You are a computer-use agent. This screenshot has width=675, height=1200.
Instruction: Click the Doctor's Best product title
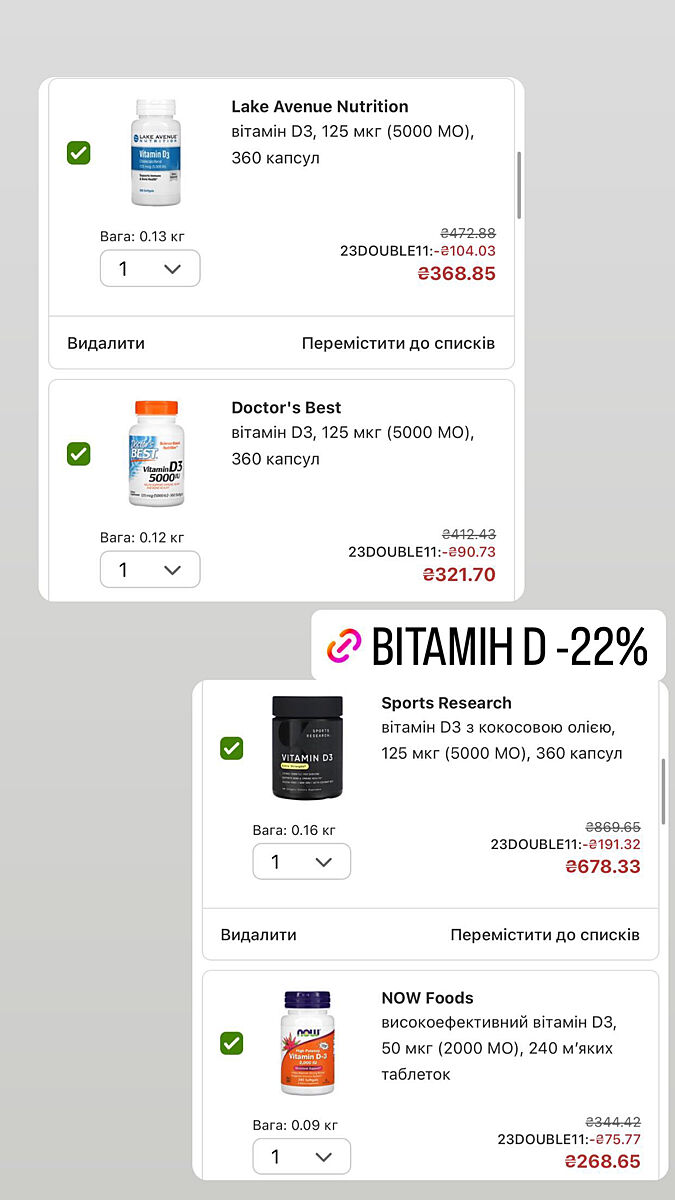pos(286,407)
